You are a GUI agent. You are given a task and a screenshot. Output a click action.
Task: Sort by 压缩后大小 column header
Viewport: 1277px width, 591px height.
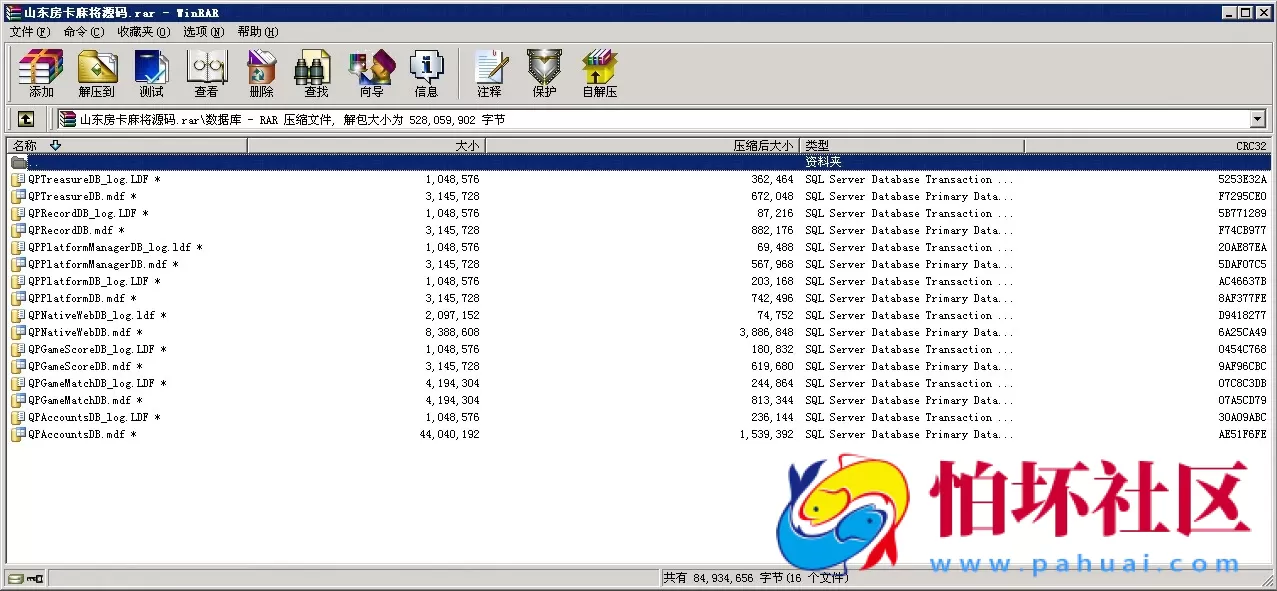coord(762,146)
